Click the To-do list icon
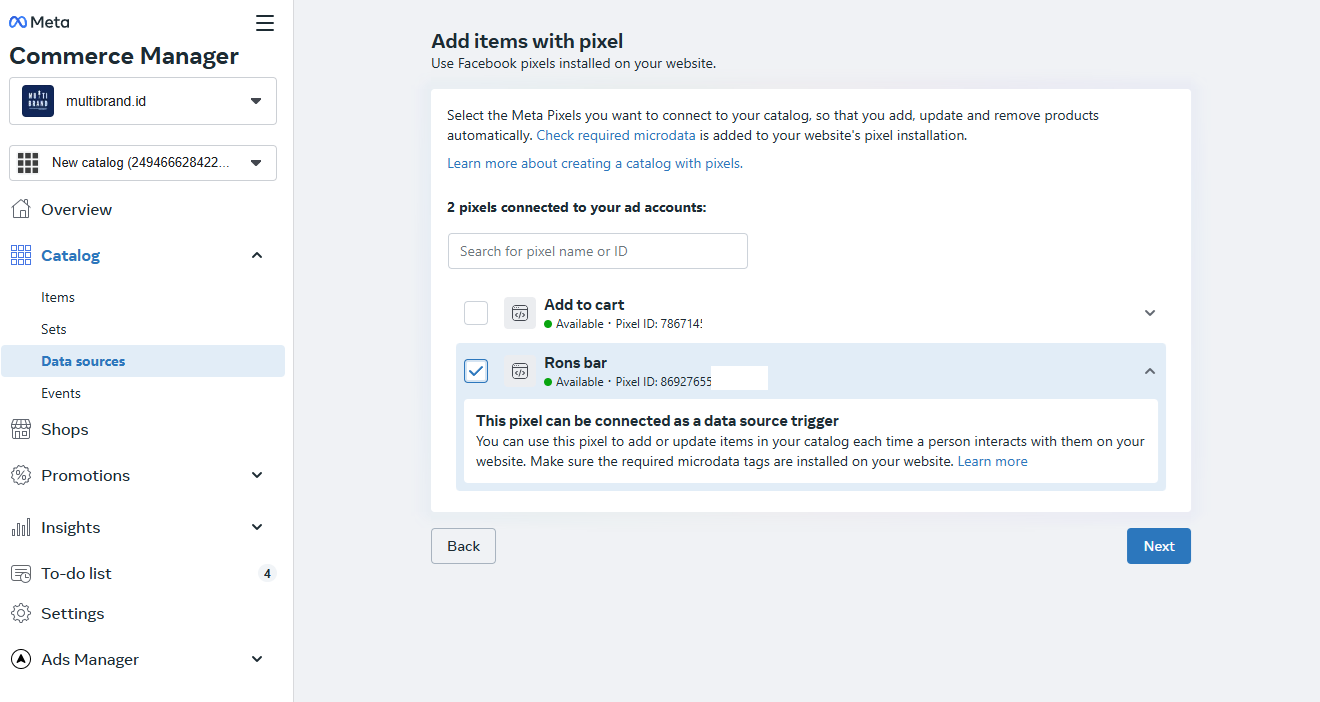The width and height of the screenshot is (1320, 702). (x=20, y=574)
